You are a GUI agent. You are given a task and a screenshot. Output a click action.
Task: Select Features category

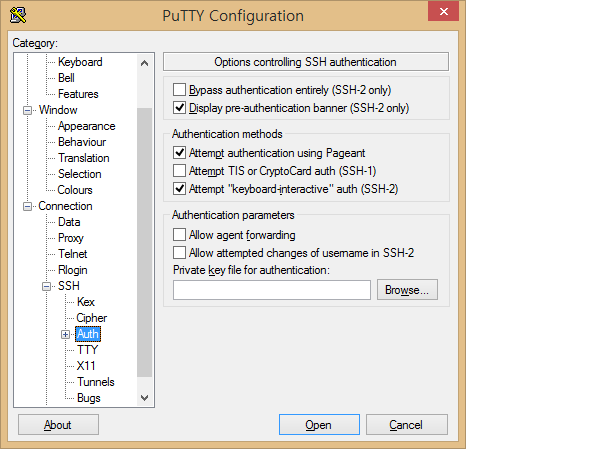pyautogui.click(x=78, y=94)
